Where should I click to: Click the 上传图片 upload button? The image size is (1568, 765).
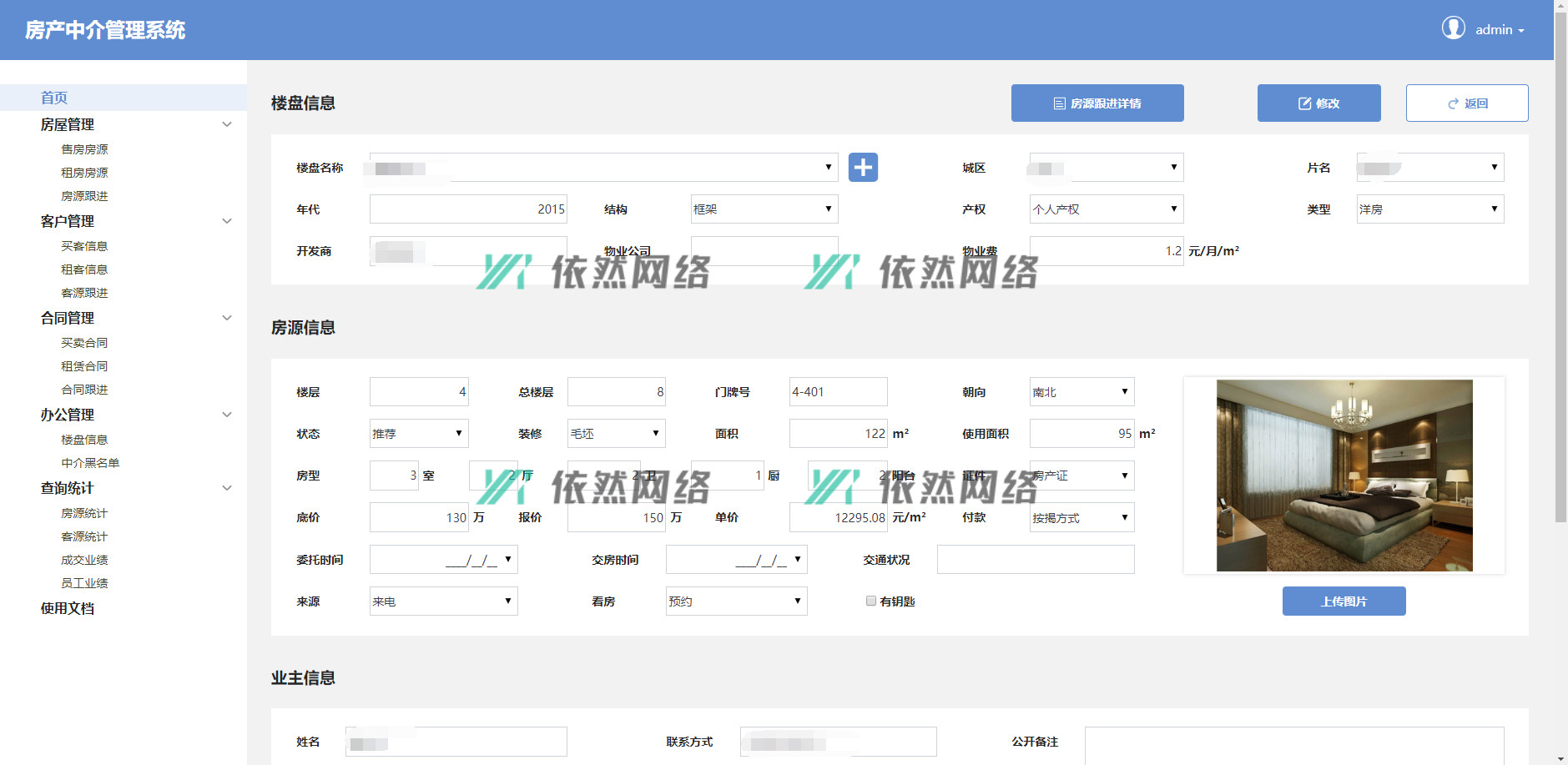(x=1344, y=601)
